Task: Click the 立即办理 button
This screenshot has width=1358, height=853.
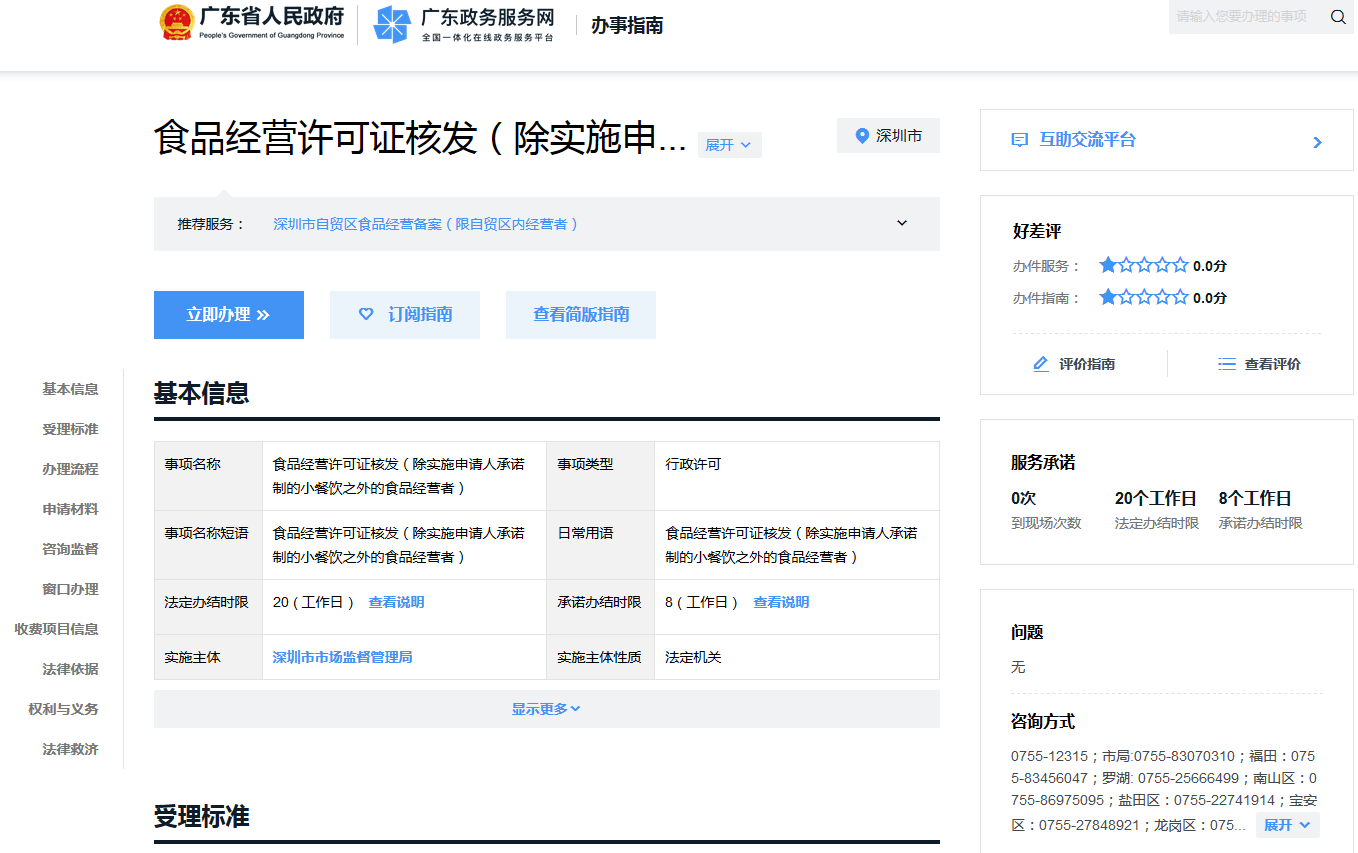Action: [228, 314]
